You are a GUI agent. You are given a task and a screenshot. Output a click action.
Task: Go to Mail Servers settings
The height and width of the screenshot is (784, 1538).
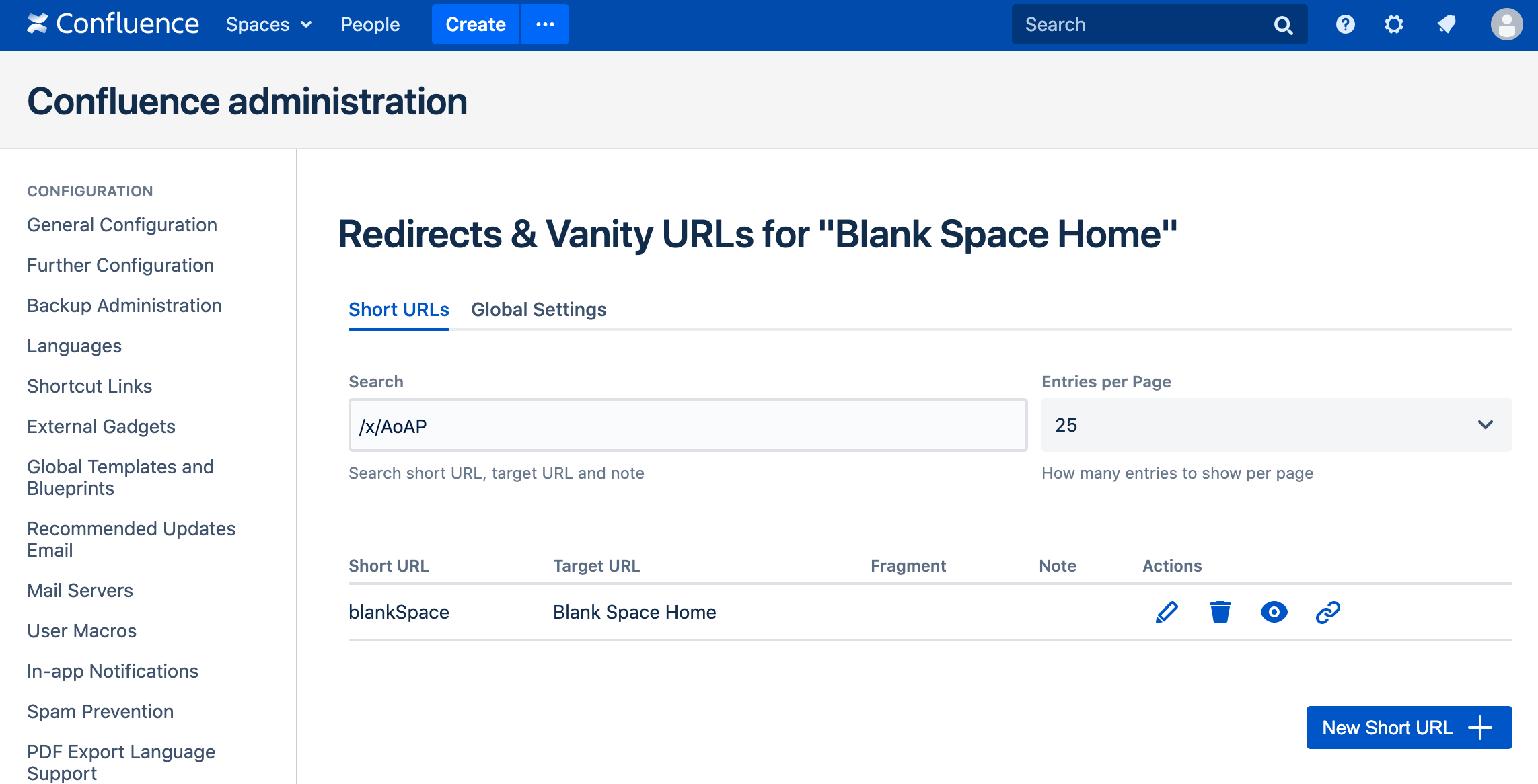pyautogui.click(x=80, y=590)
